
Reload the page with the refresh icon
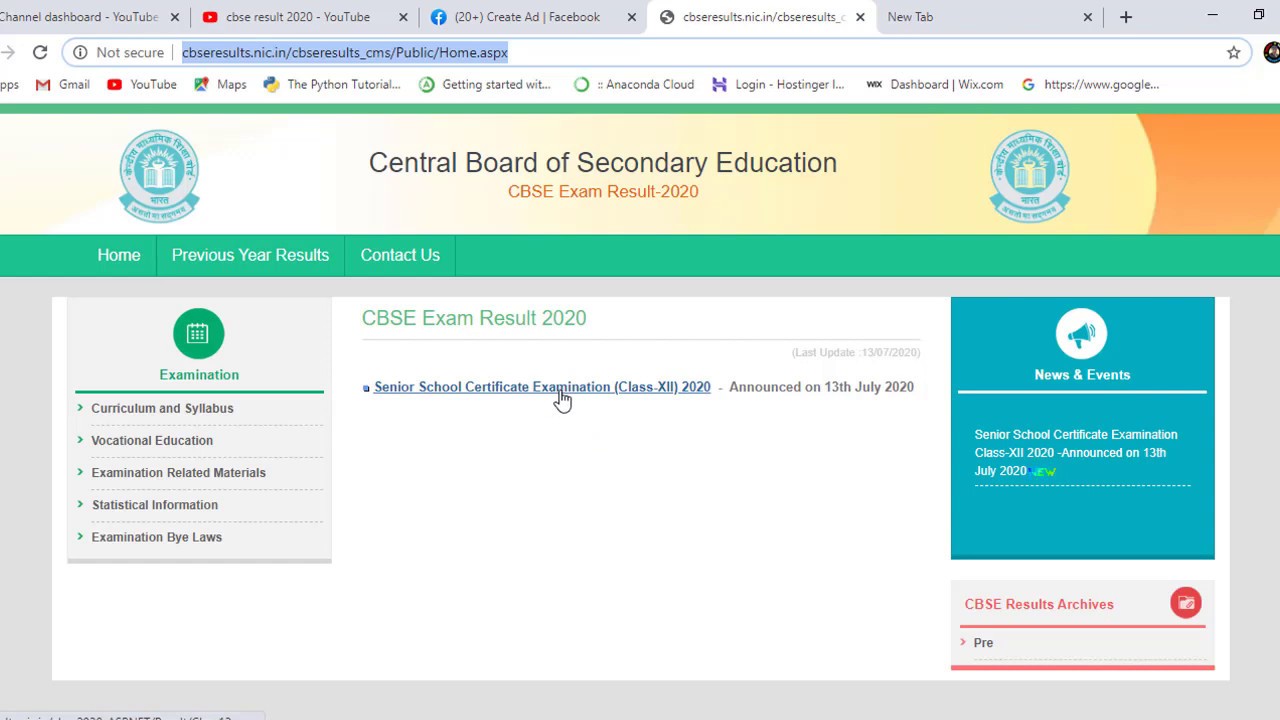tap(40, 52)
